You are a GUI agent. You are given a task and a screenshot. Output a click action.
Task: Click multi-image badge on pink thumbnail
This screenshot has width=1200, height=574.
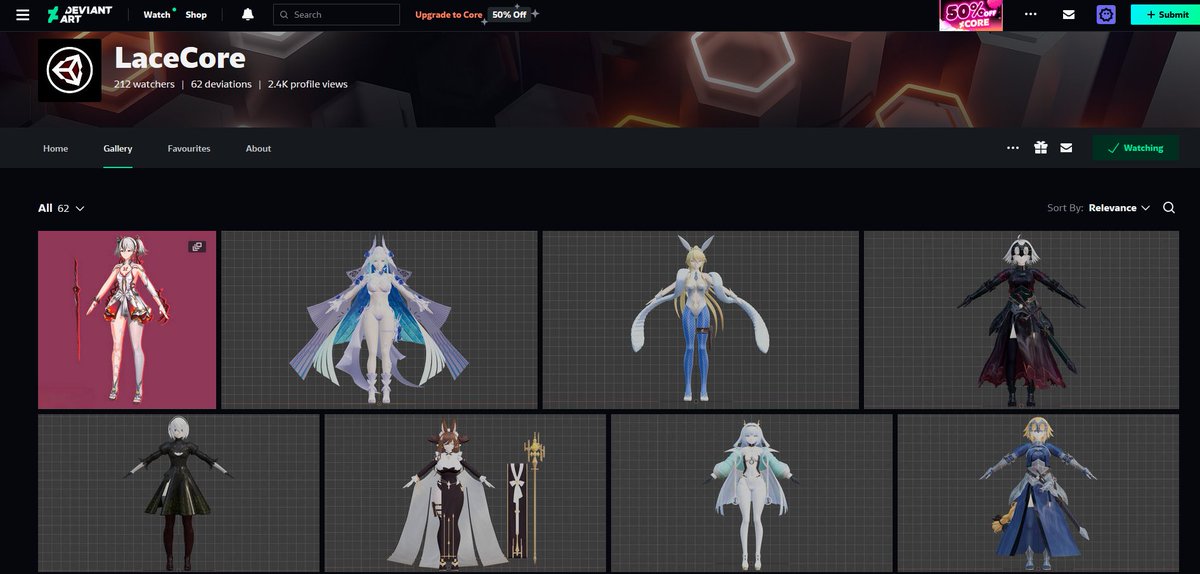[x=197, y=246]
